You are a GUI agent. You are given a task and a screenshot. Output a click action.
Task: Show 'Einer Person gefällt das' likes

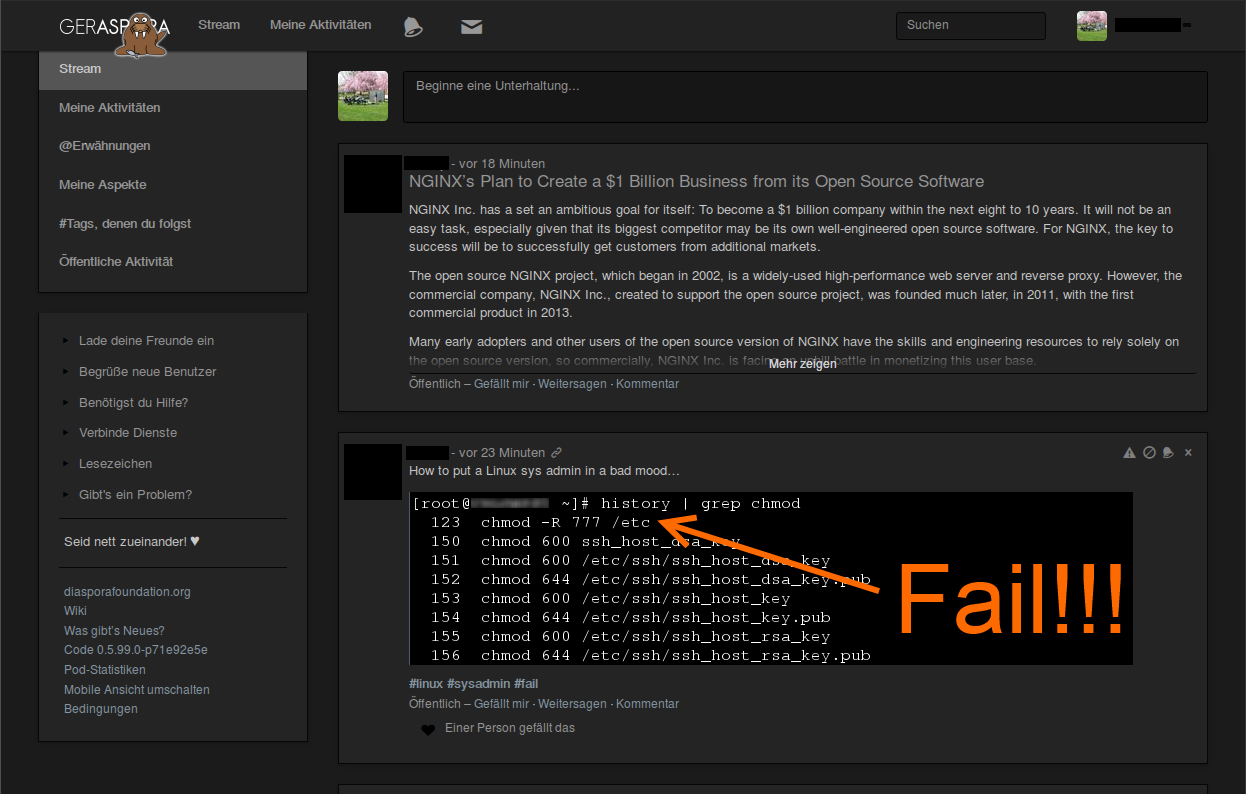coord(510,729)
